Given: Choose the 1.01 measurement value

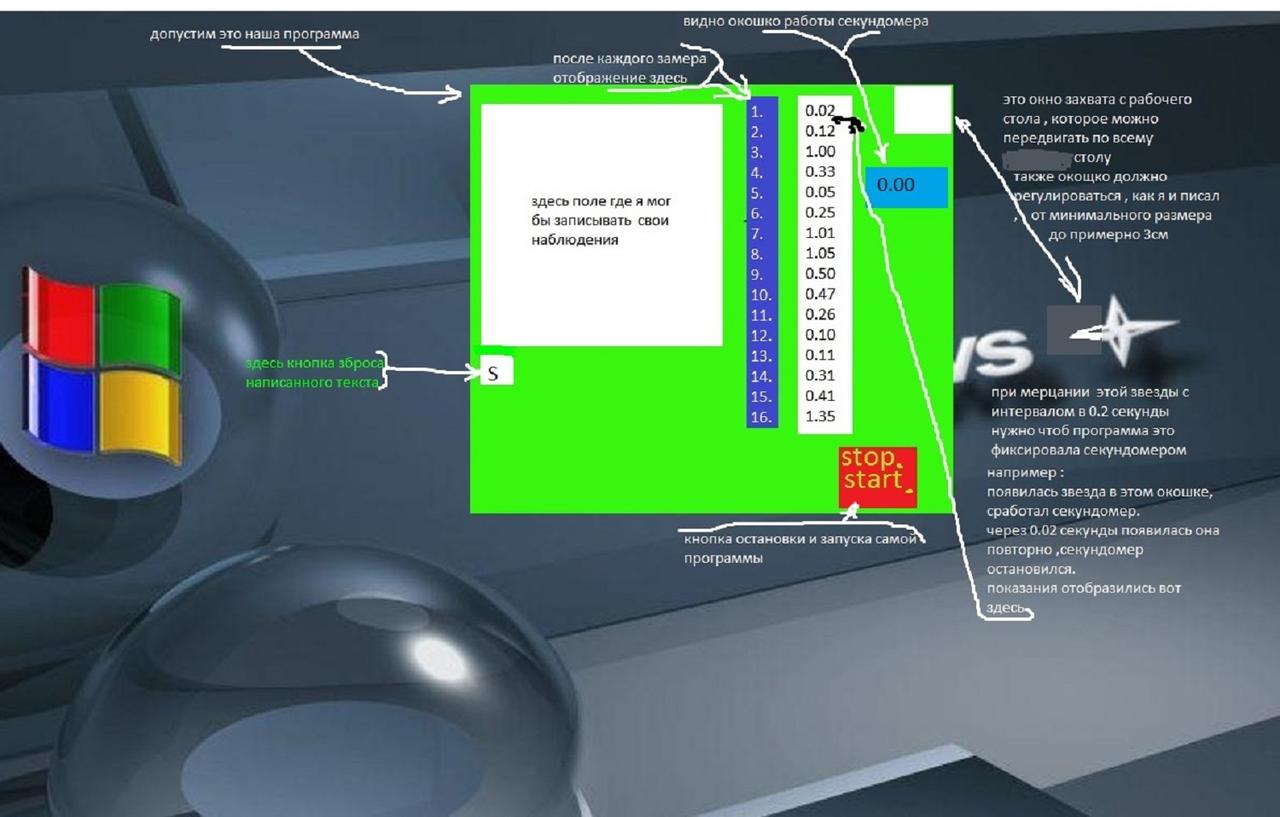Looking at the screenshot, I should pos(820,233).
